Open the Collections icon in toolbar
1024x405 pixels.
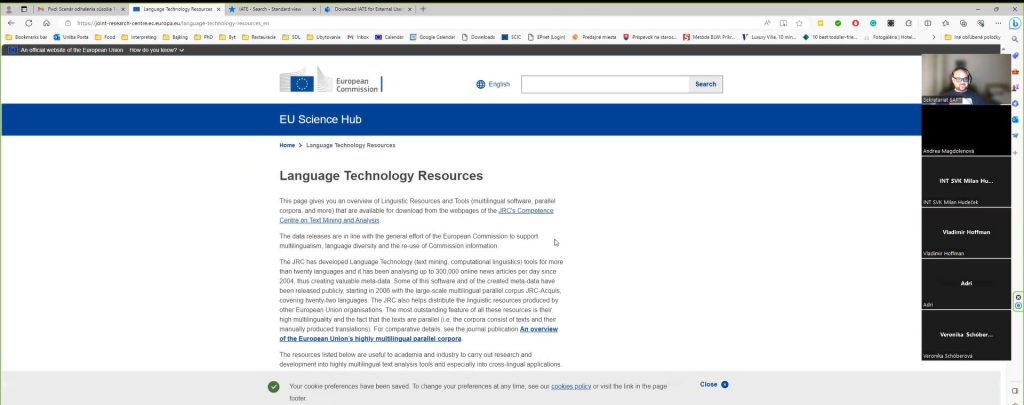(x=963, y=23)
